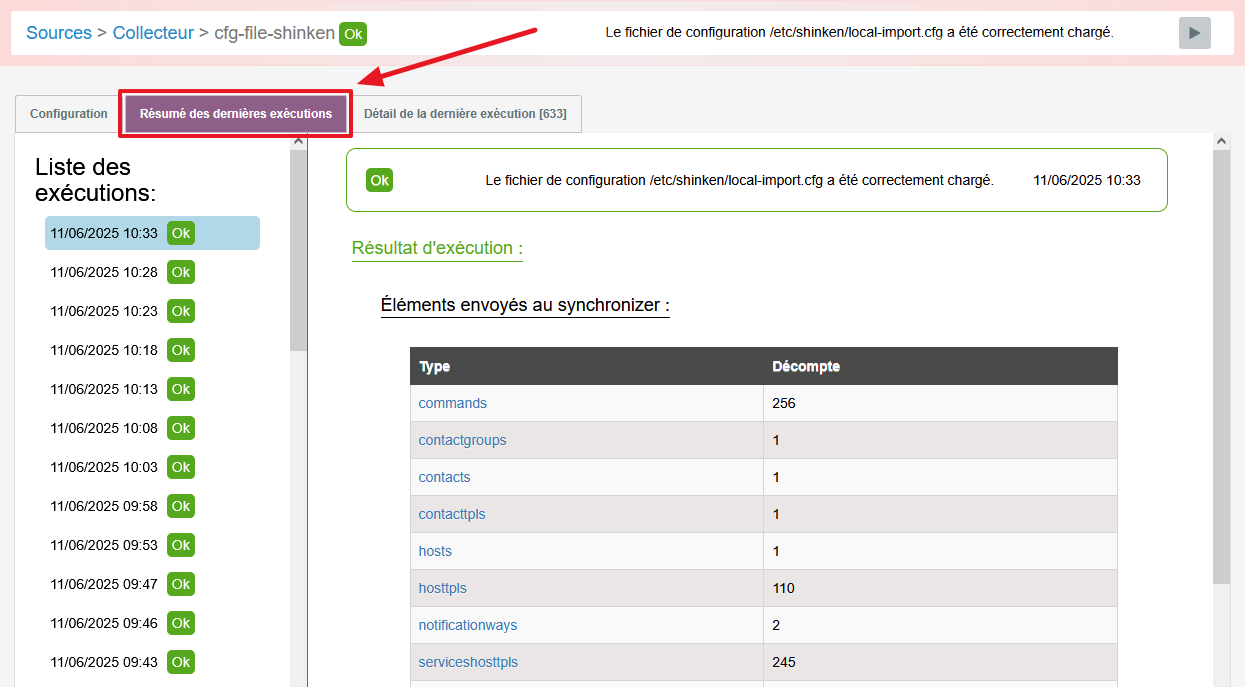This screenshot has height=687, width=1245.
Task: Click the Ok badge for execution 09:58
Action: coord(180,506)
